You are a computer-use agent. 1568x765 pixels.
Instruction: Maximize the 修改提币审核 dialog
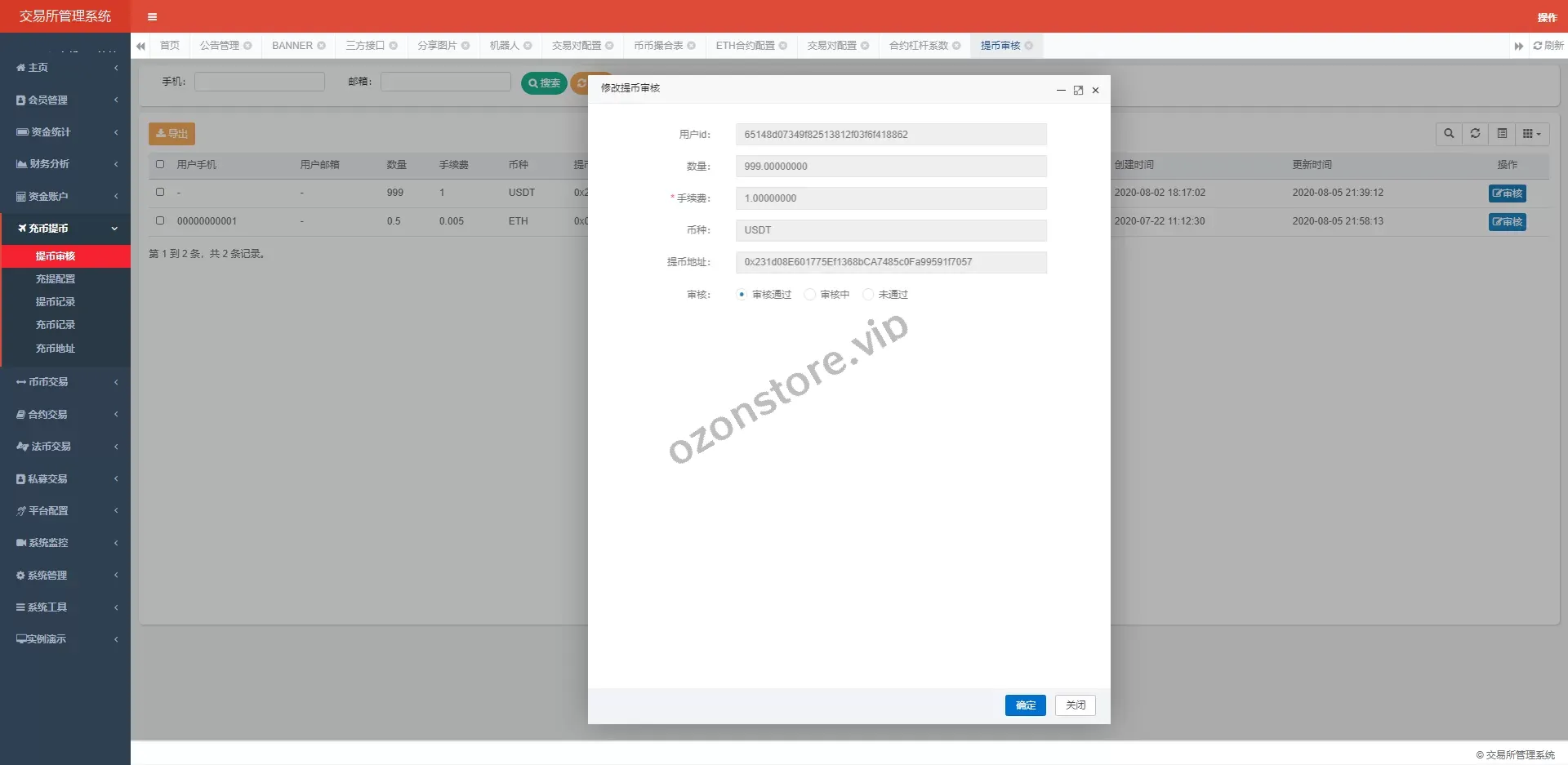1078,91
